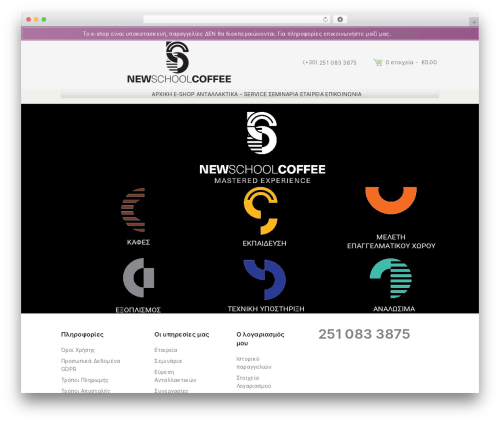Dismiss the purple e-shop notice banner
Viewport: 500px width, 423px height.
[x=405, y=34]
